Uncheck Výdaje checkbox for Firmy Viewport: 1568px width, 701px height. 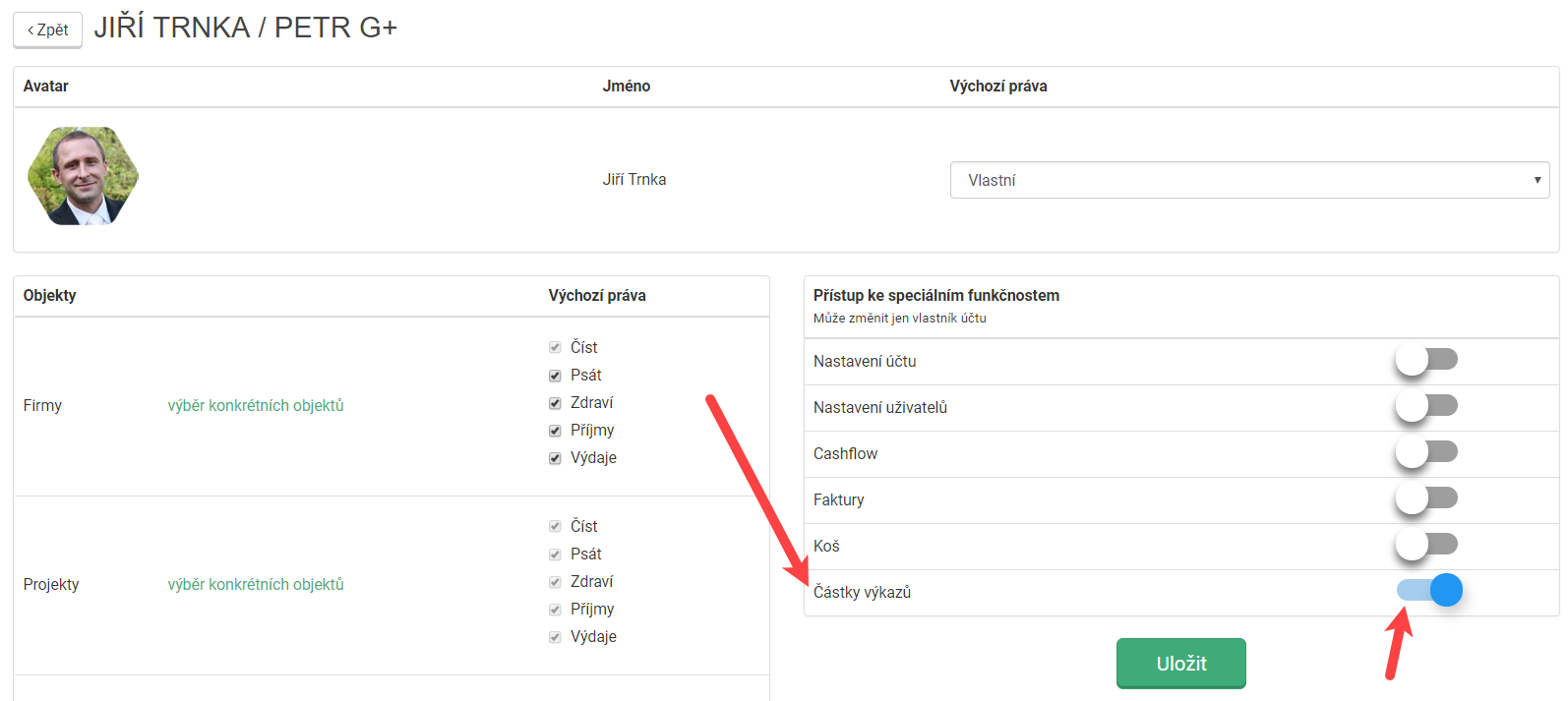coord(555,458)
